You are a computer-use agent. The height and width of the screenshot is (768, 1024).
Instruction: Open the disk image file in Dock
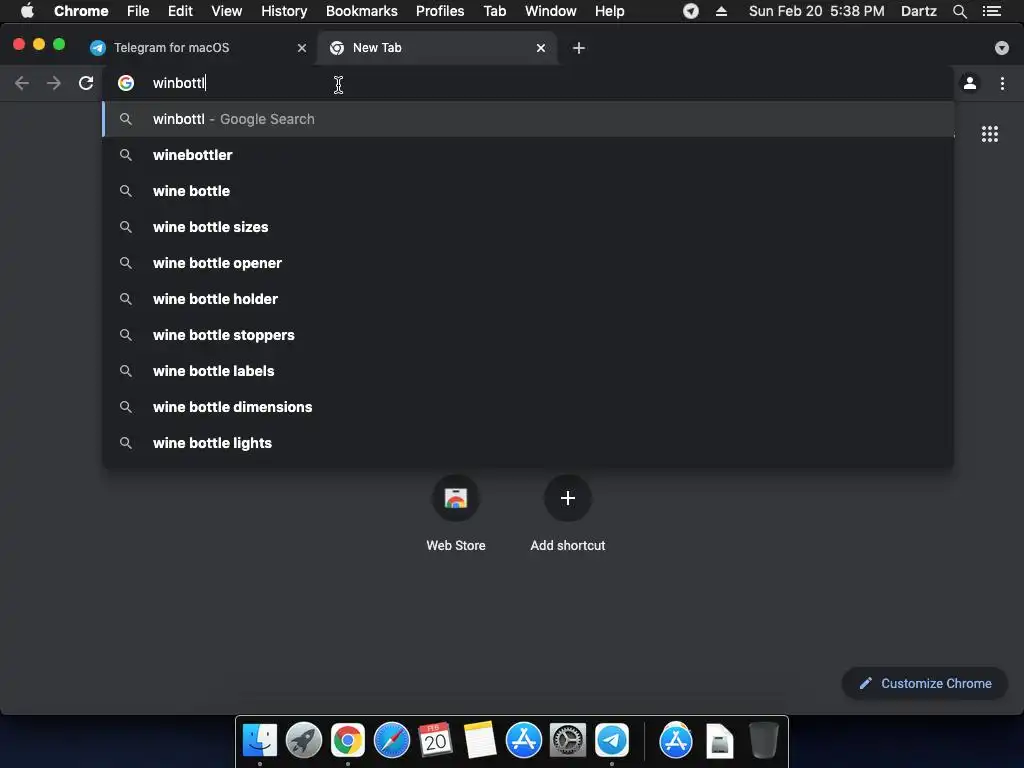coord(720,741)
